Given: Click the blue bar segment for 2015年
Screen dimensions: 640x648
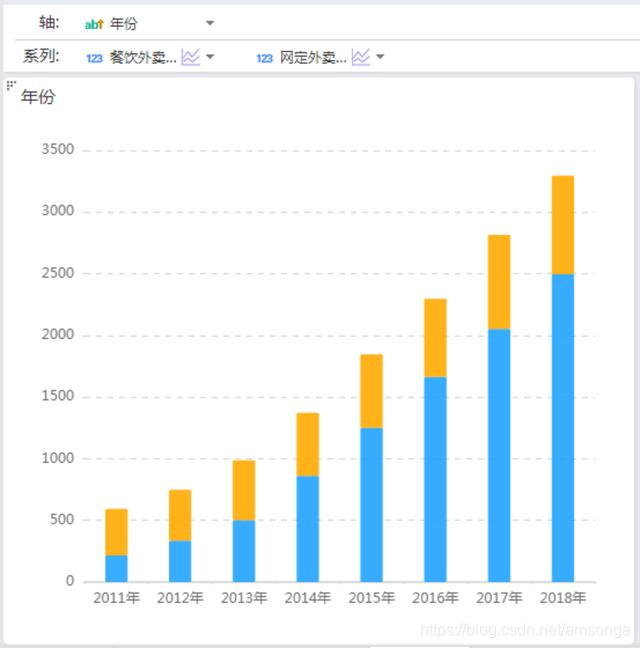Looking at the screenshot, I should click(371, 505).
